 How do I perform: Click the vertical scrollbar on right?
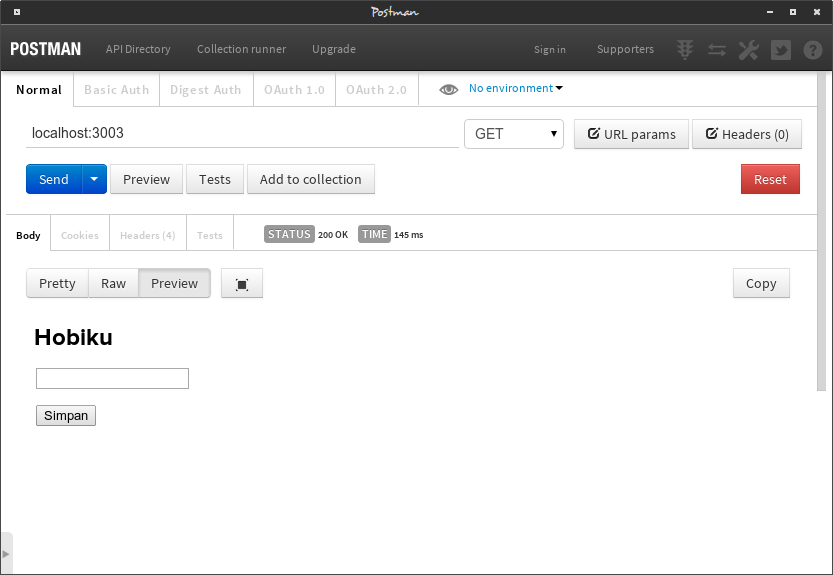pos(822,231)
